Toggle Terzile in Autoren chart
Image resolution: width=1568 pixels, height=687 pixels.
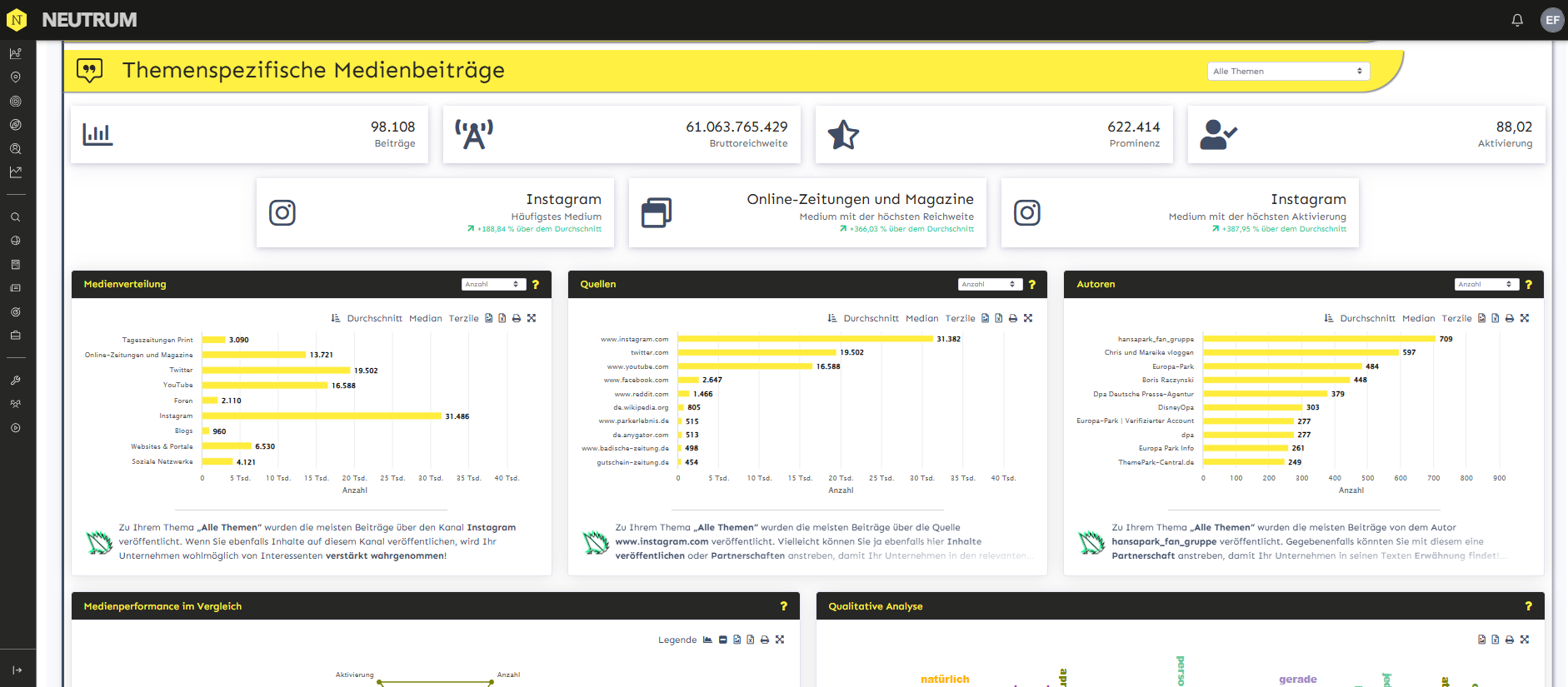(x=1456, y=318)
